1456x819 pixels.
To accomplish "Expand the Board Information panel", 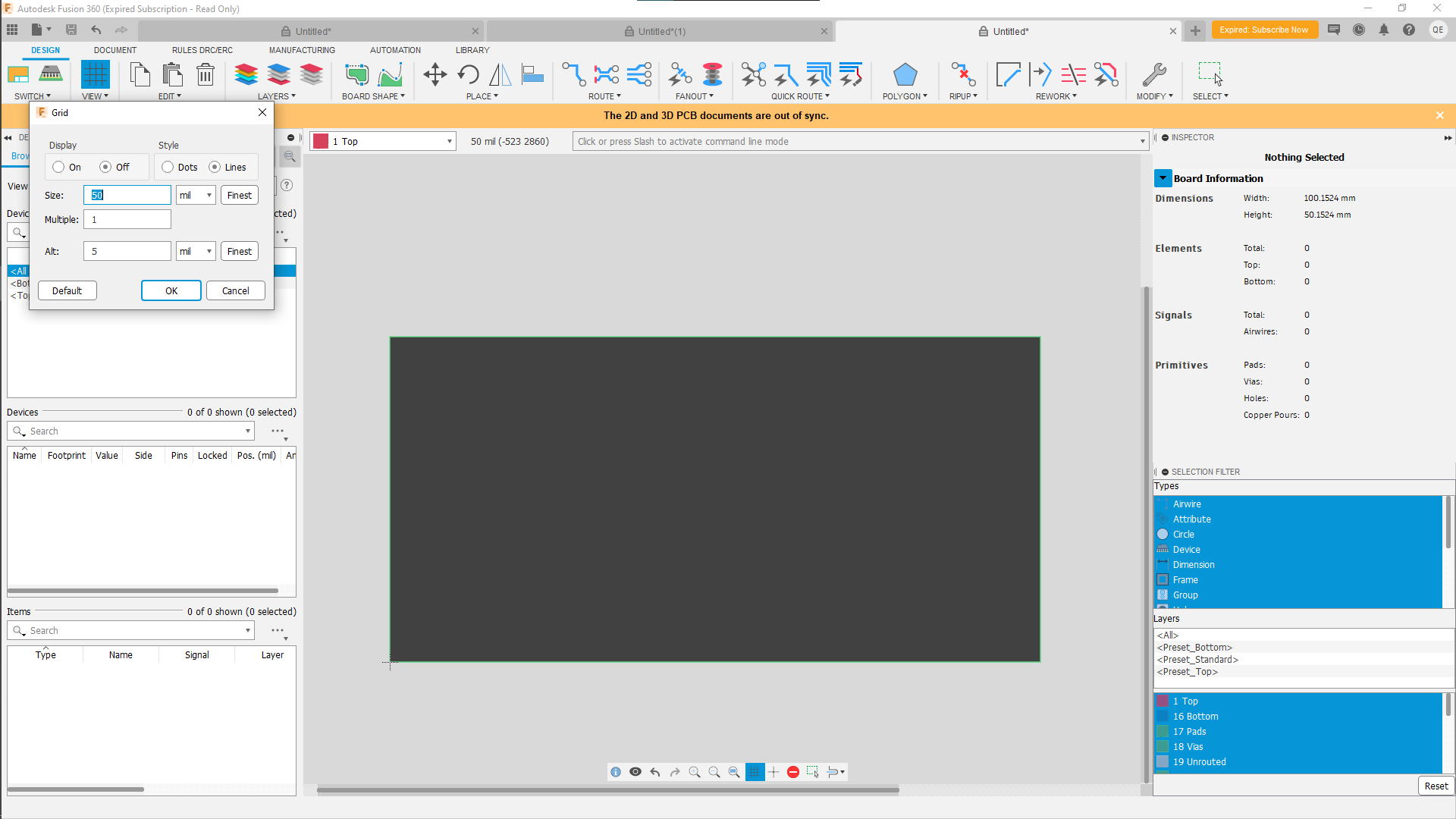I will click(1164, 178).
